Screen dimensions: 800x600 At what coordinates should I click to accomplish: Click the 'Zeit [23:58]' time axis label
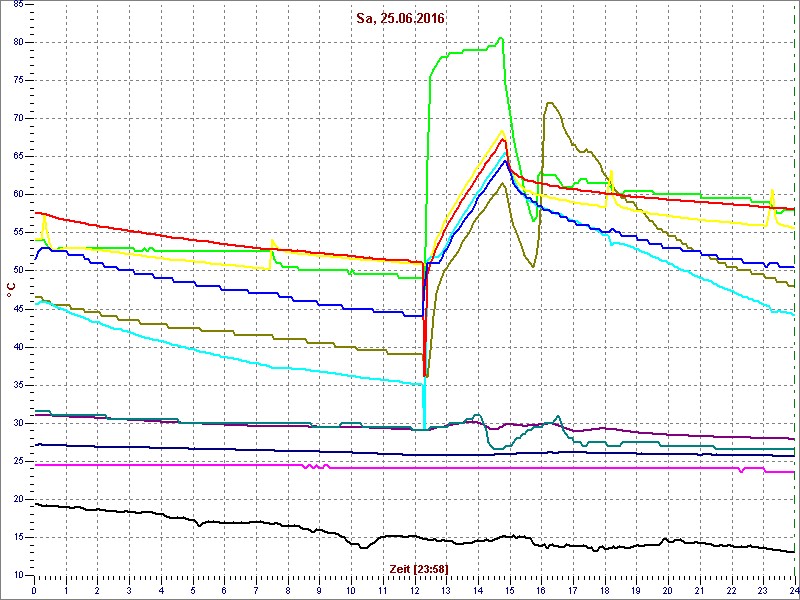[x=419, y=568]
